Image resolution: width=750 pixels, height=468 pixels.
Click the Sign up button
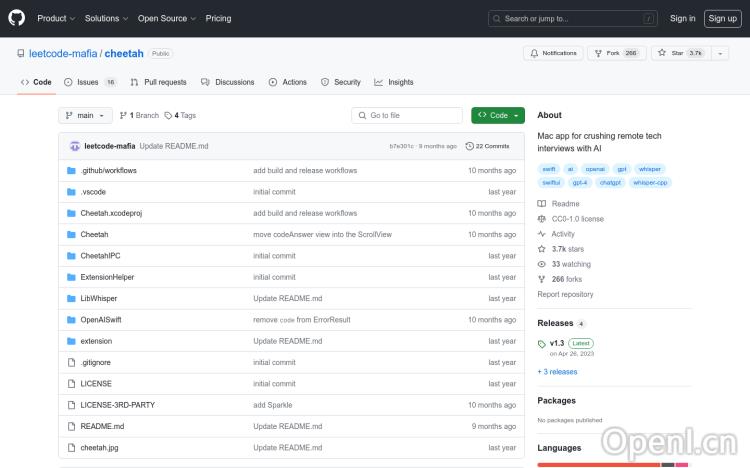pyautogui.click(x=721, y=18)
